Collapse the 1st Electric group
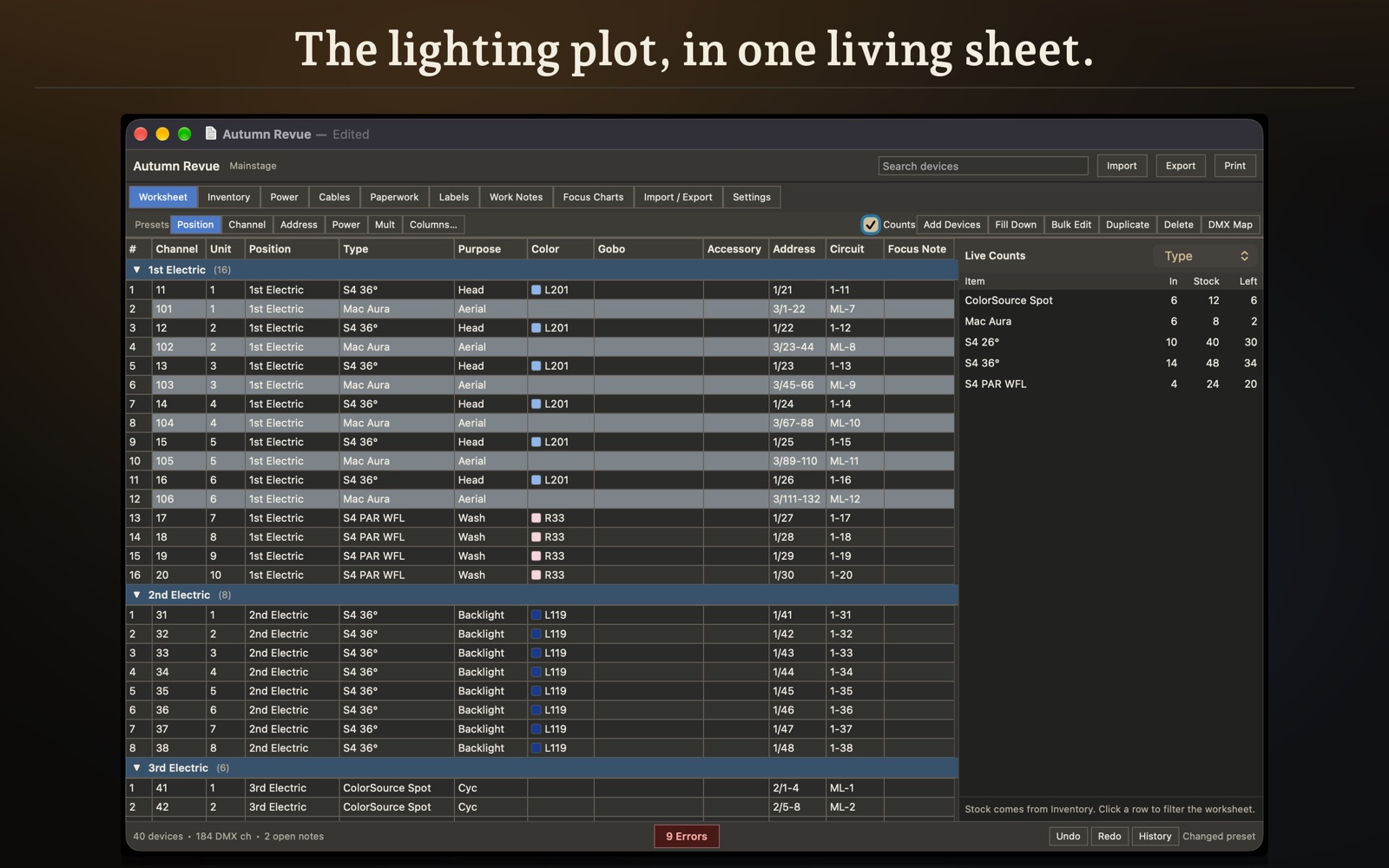 point(136,270)
